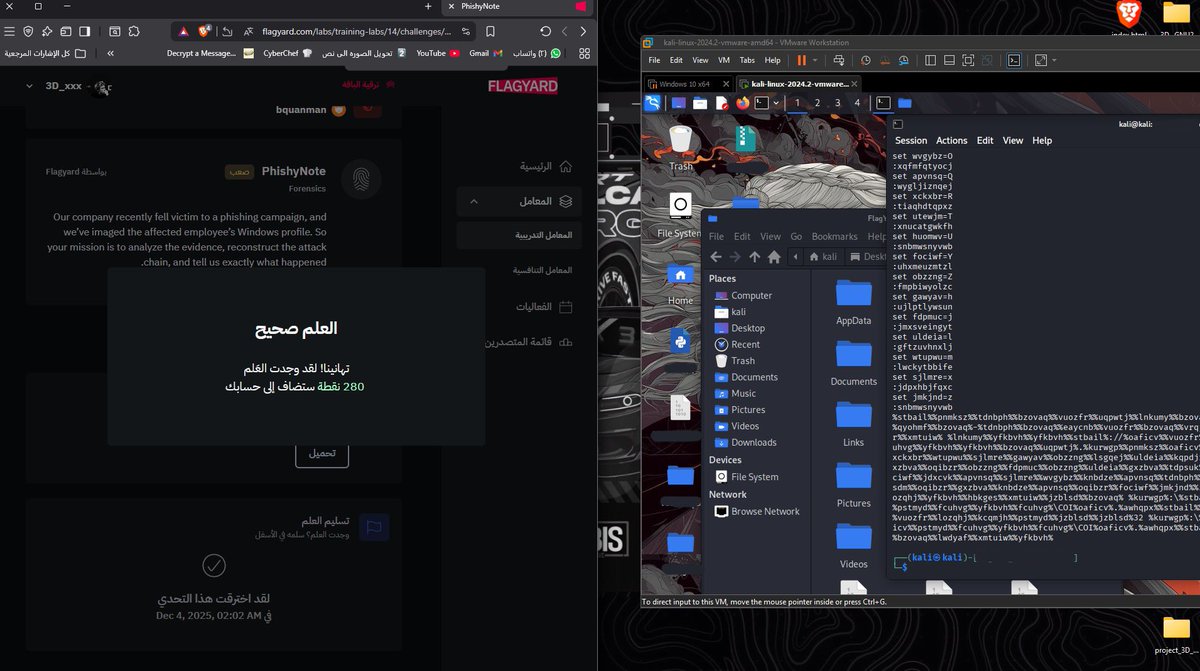The image size is (1200, 671).
Task: Open the File menu in VMware Workstation
Action: coord(656,61)
